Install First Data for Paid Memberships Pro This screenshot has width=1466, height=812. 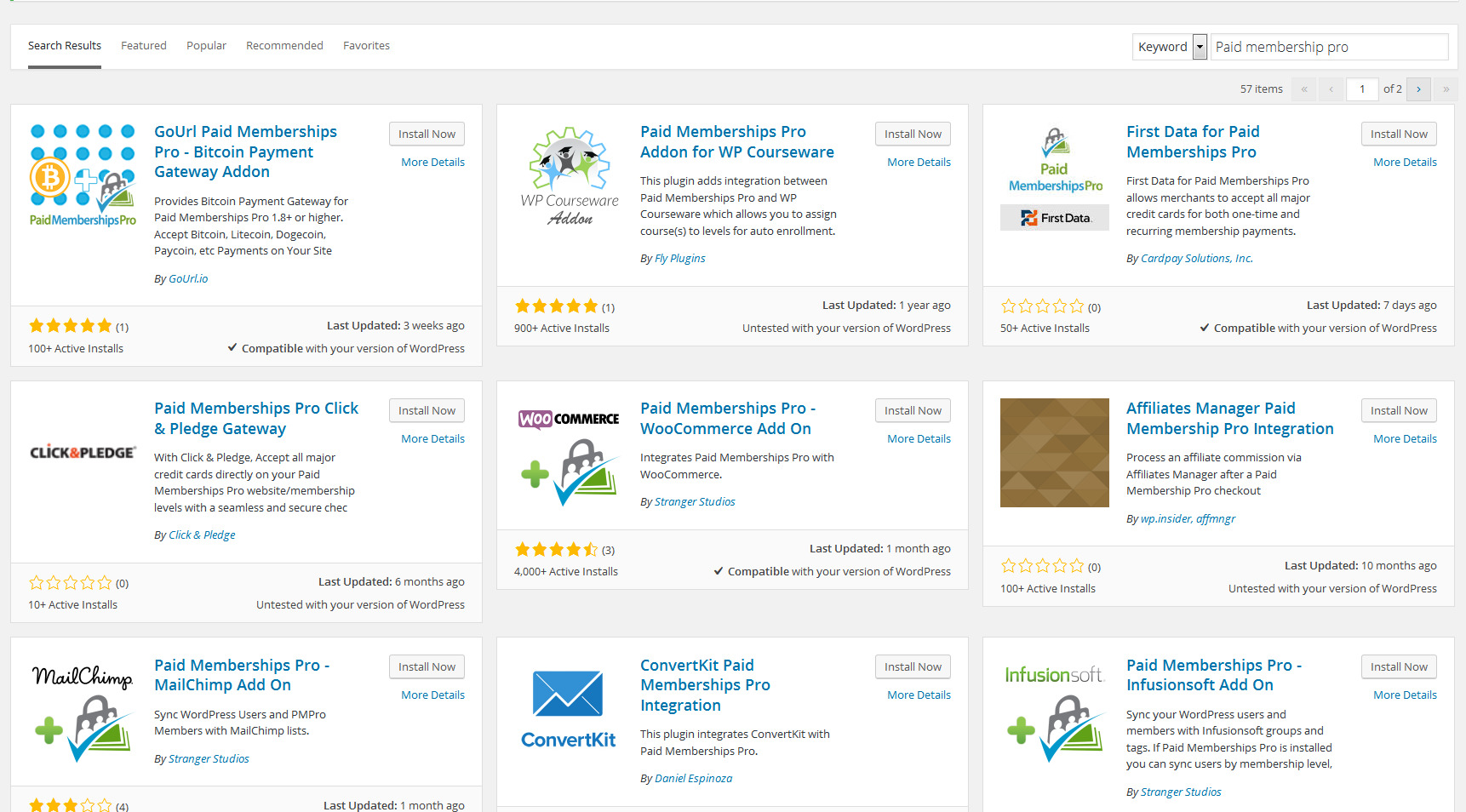coord(1399,134)
